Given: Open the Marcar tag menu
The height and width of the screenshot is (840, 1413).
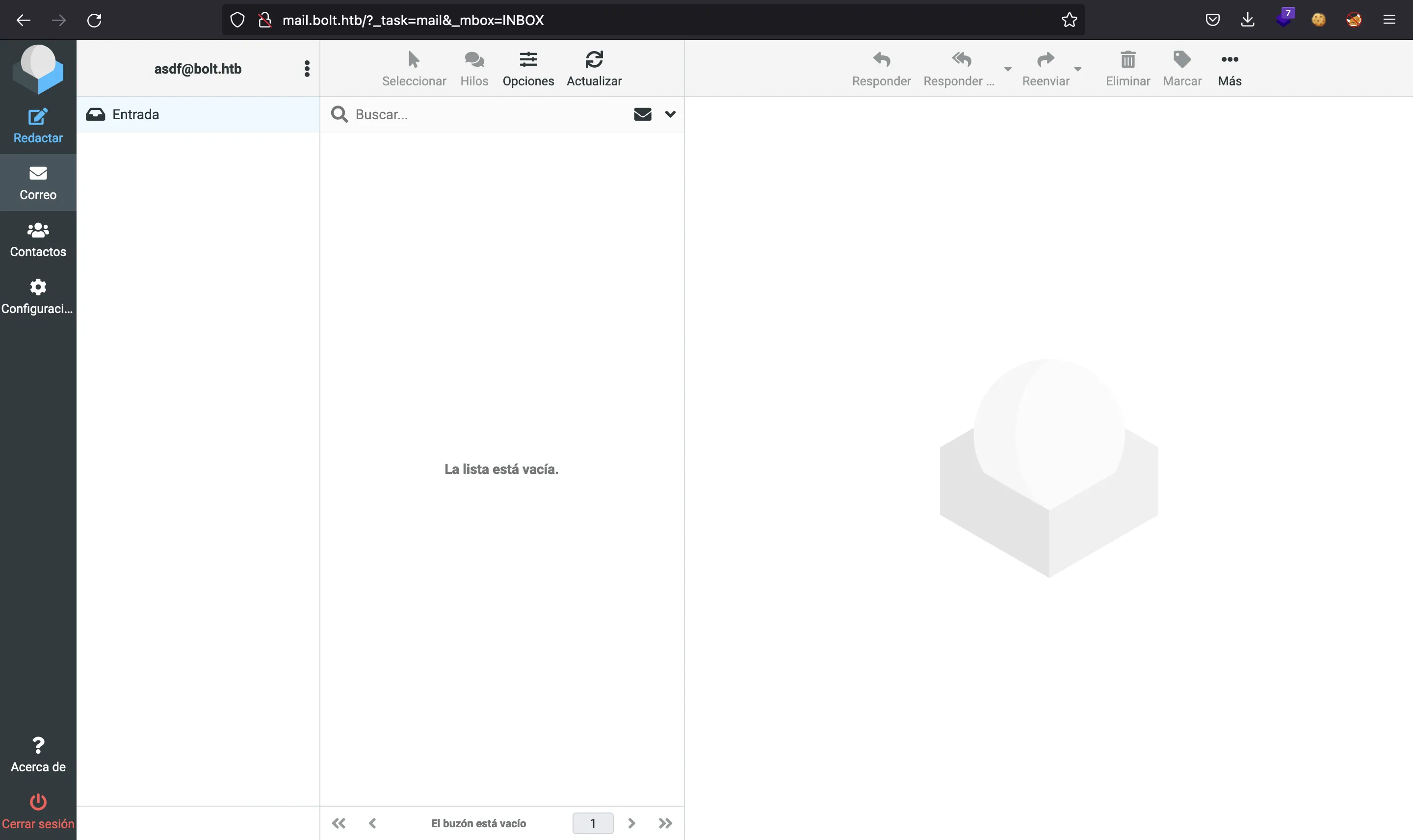Looking at the screenshot, I should pyautogui.click(x=1181, y=69).
